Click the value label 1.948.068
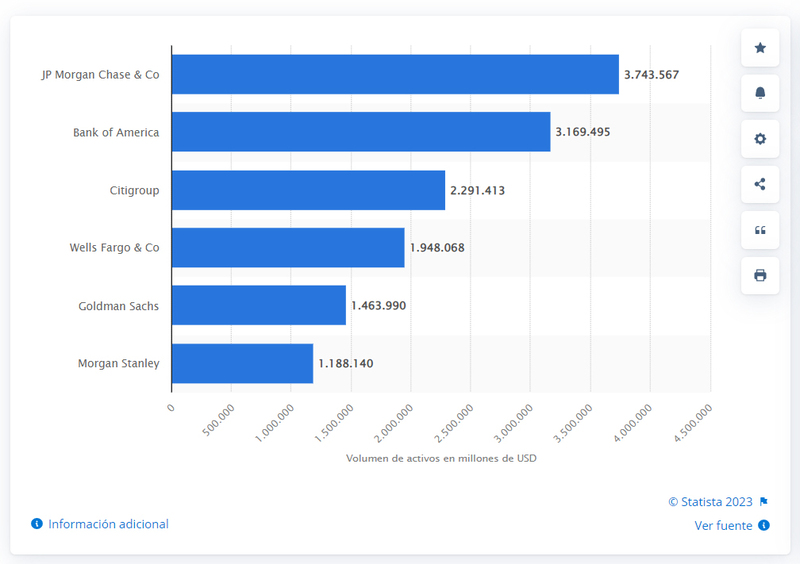The height and width of the screenshot is (564, 800). click(x=437, y=248)
